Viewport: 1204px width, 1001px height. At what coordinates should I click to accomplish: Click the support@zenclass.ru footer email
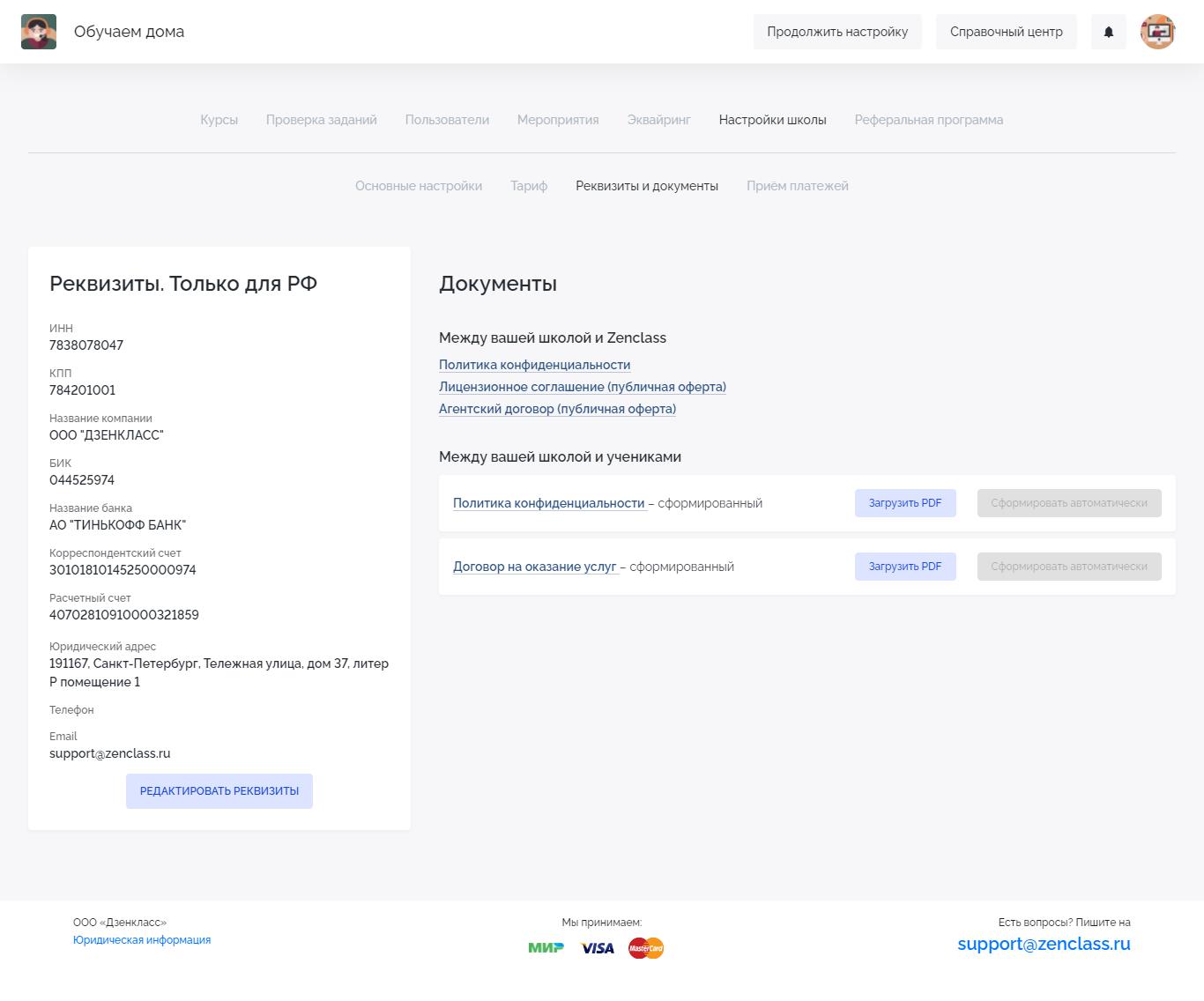pos(1044,944)
